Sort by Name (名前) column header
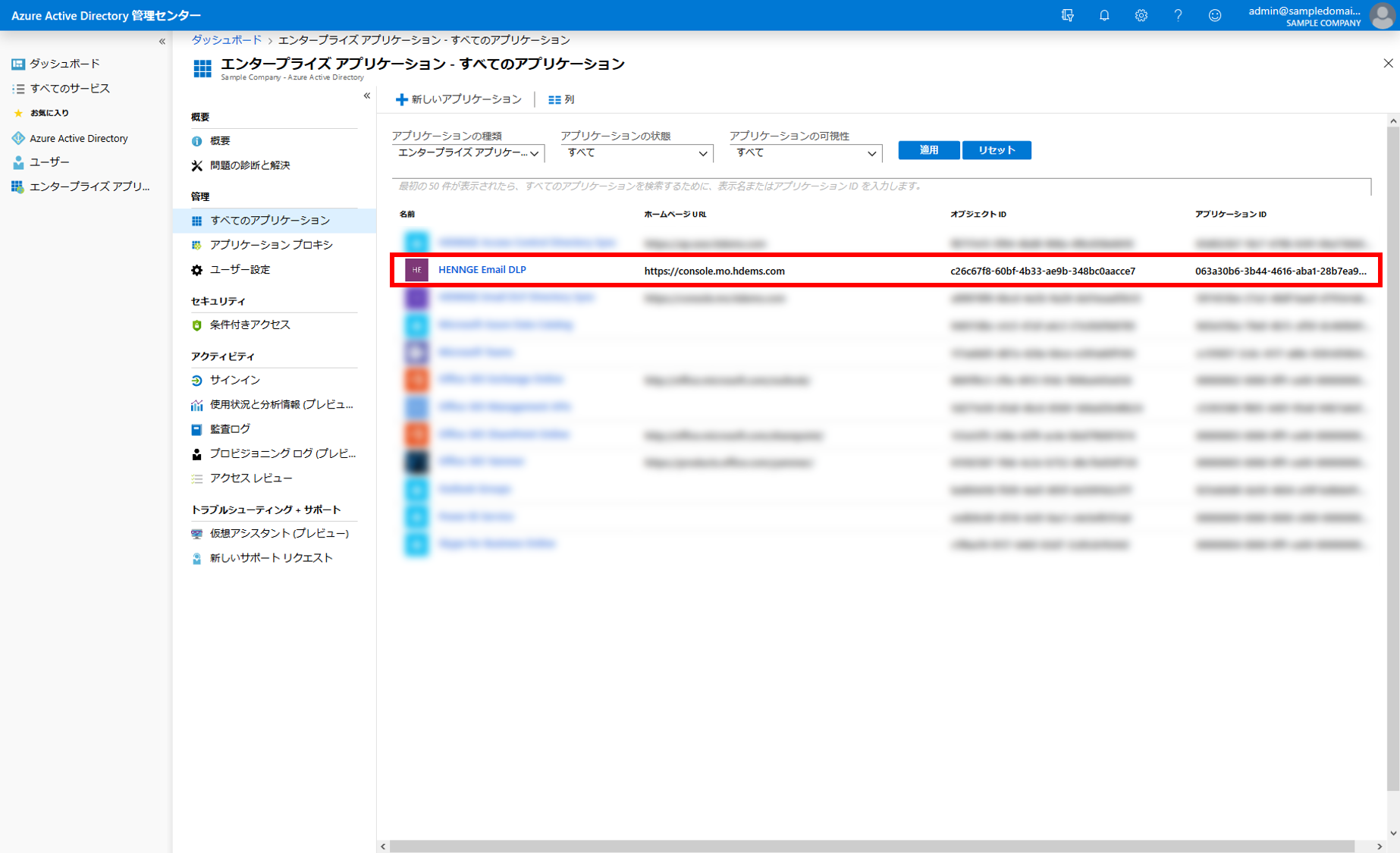Screen dimensions: 1400x853 [x=407, y=215]
